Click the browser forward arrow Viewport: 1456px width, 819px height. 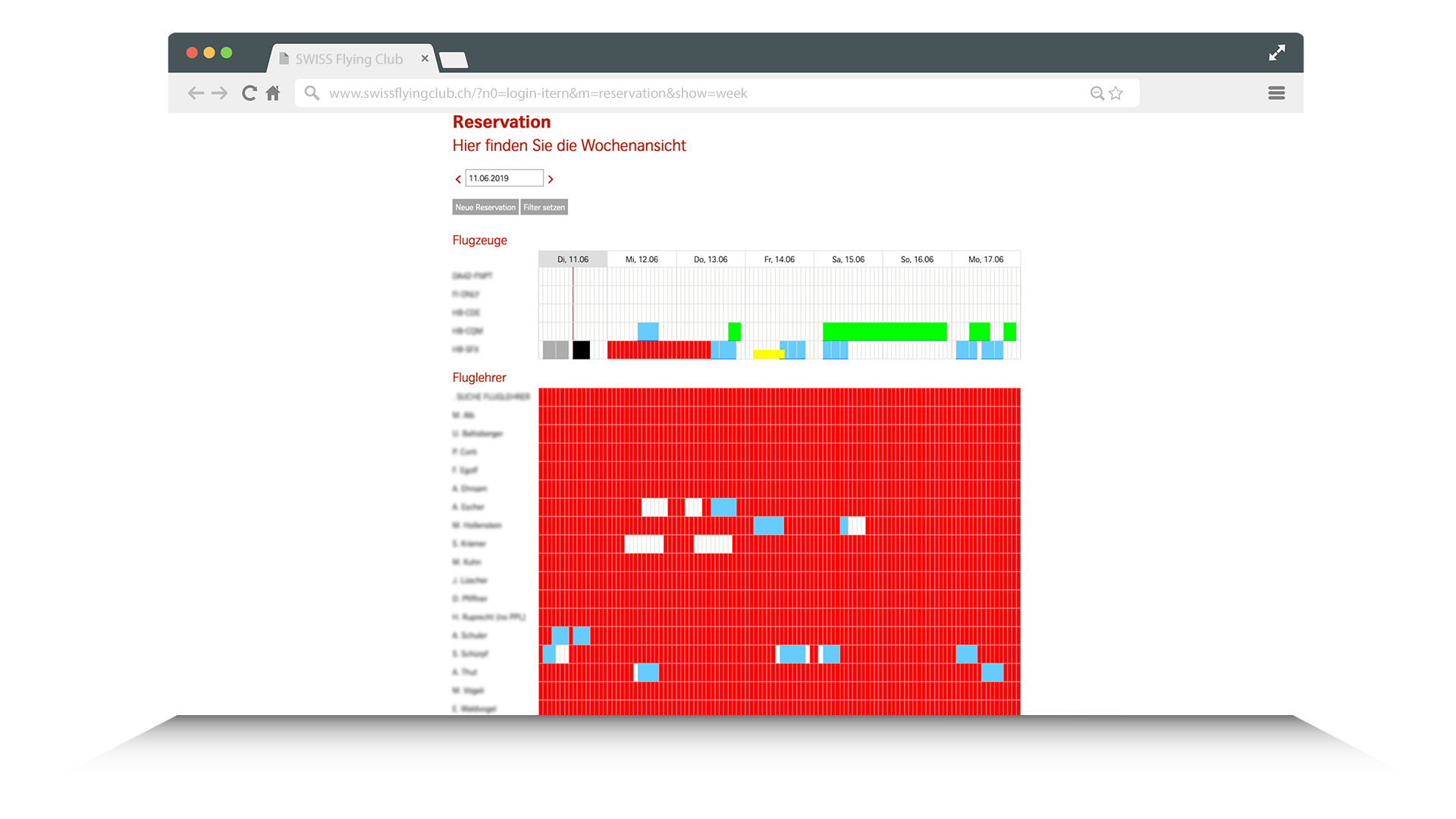point(220,93)
